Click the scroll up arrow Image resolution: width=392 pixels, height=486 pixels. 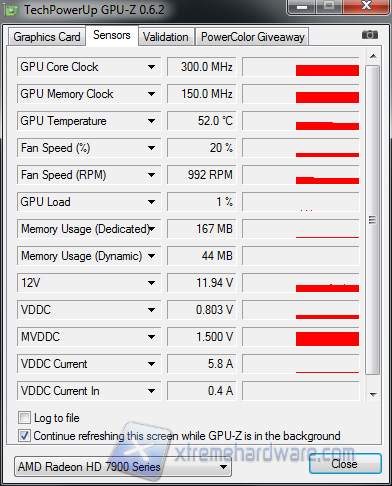[373, 56]
